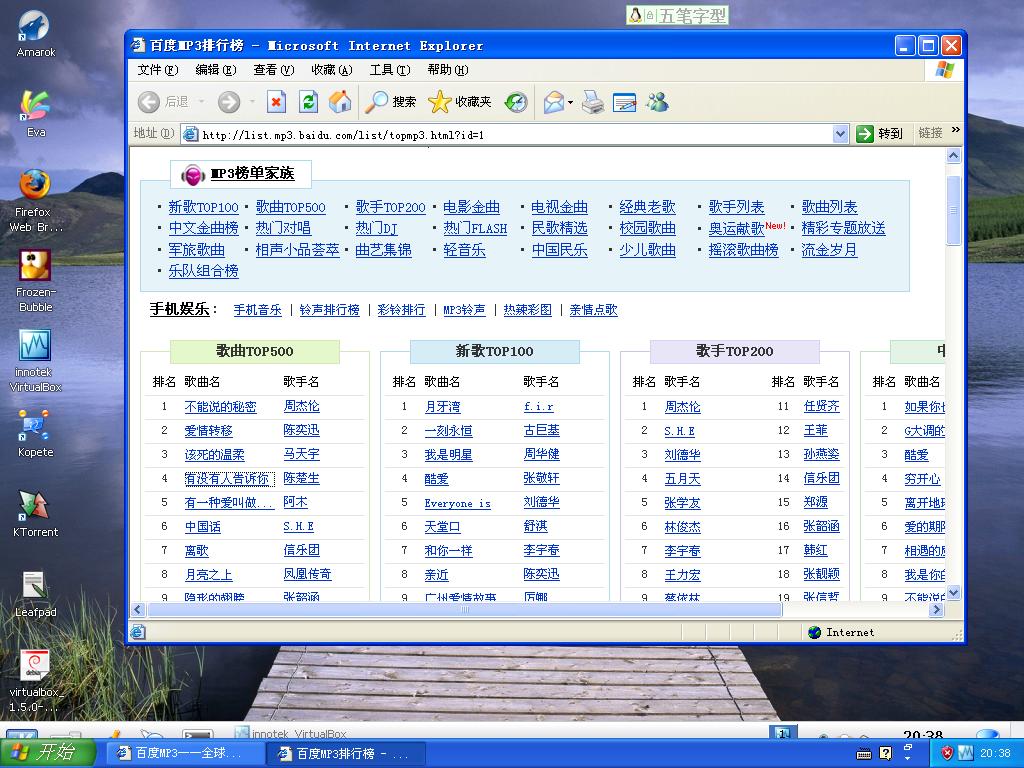The width and height of the screenshot is (1024, 768).
Task: Open innotek VirtualBox desktop icon
Action: click(35, 360)
